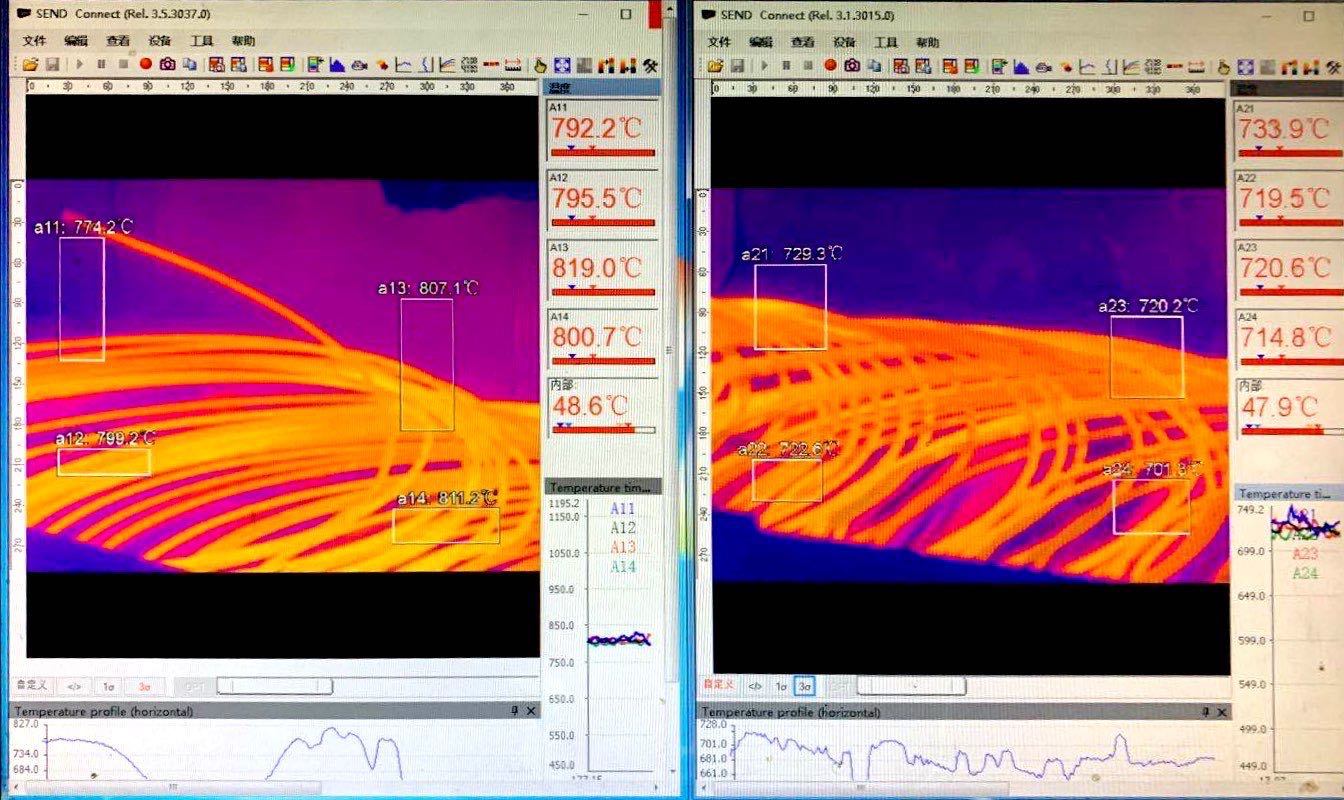Click the blue histogram icon in left window
The image size is (1344, 800).
click(x=337, y=64)
